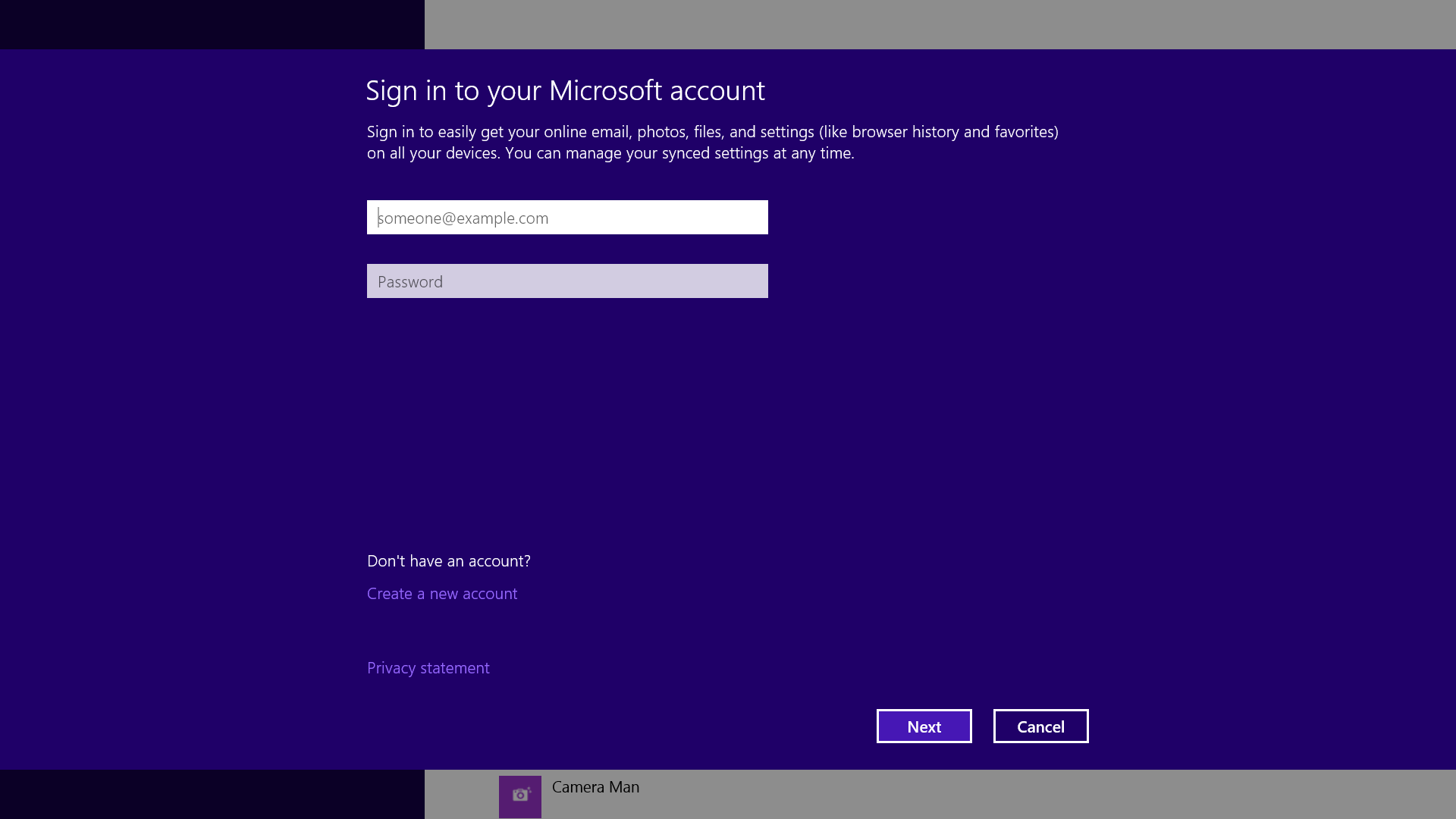Click the Camera Man app icon
This screenshot has width=1456, height=819.
(x=520, y=796)
